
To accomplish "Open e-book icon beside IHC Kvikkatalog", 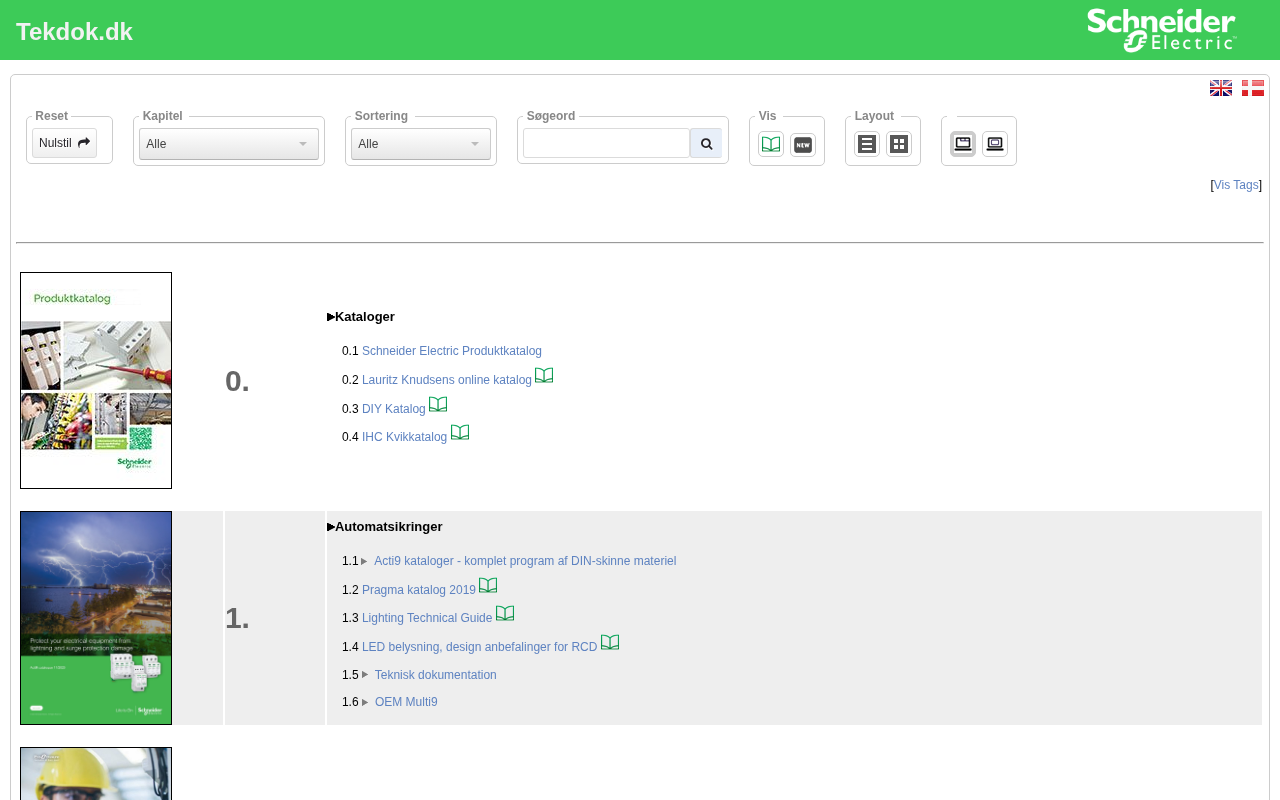I will point(460,433).
